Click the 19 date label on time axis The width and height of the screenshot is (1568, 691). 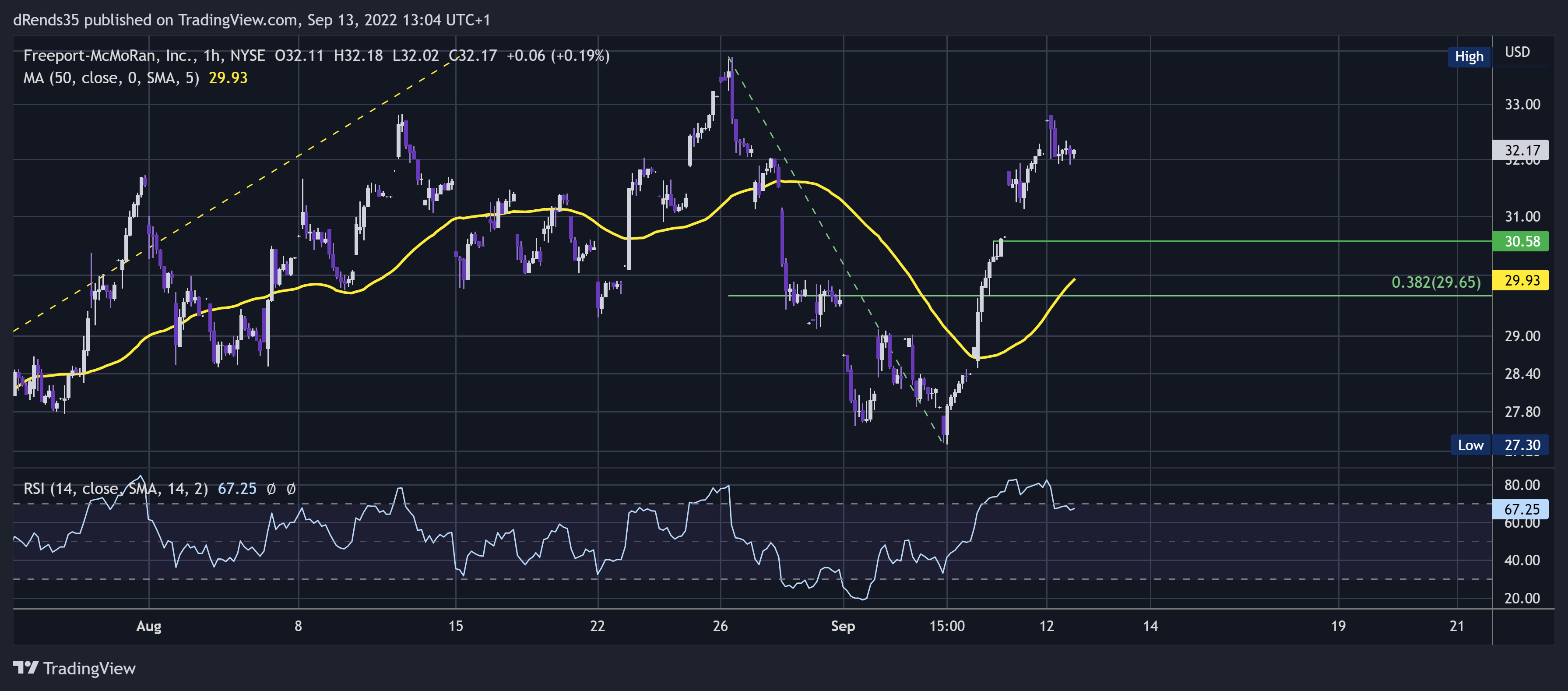pos(1338,627)
